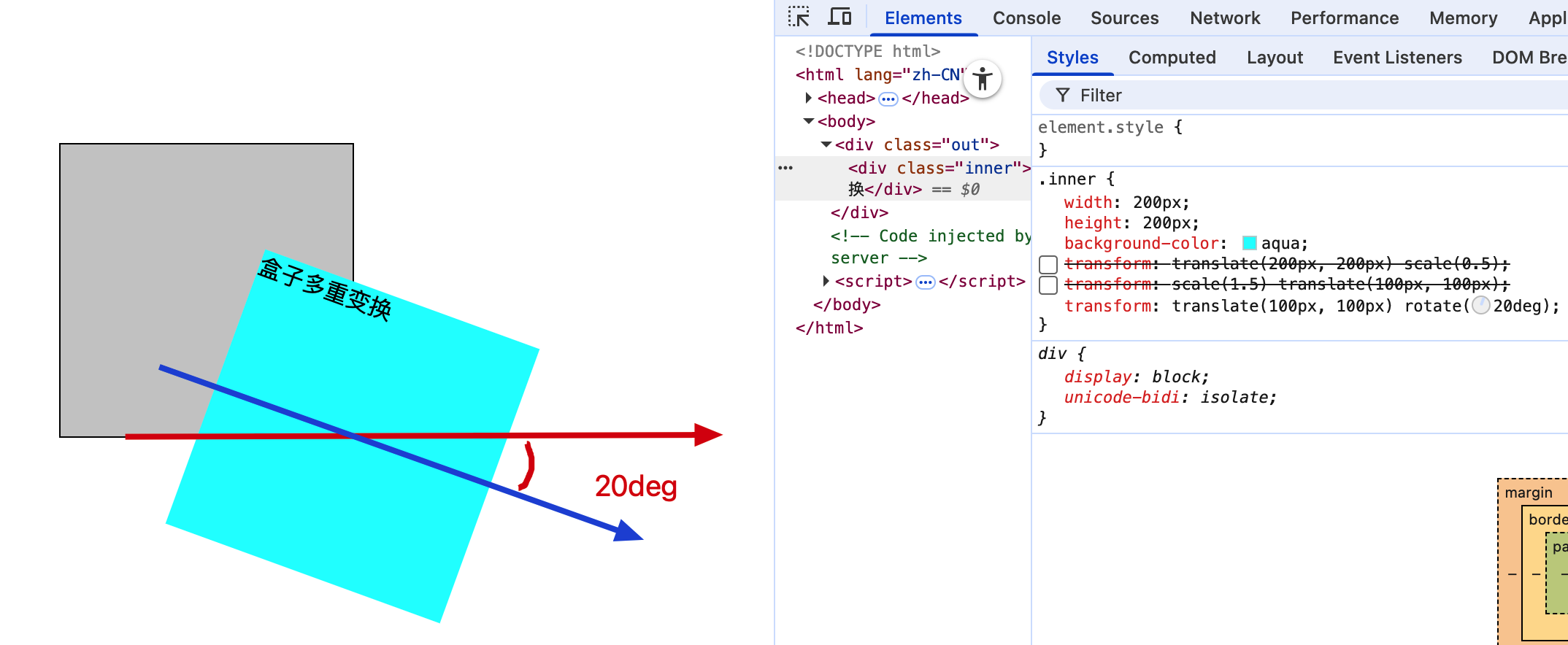
Task: Click the aqua color swatch
Action: (1249, 243)
